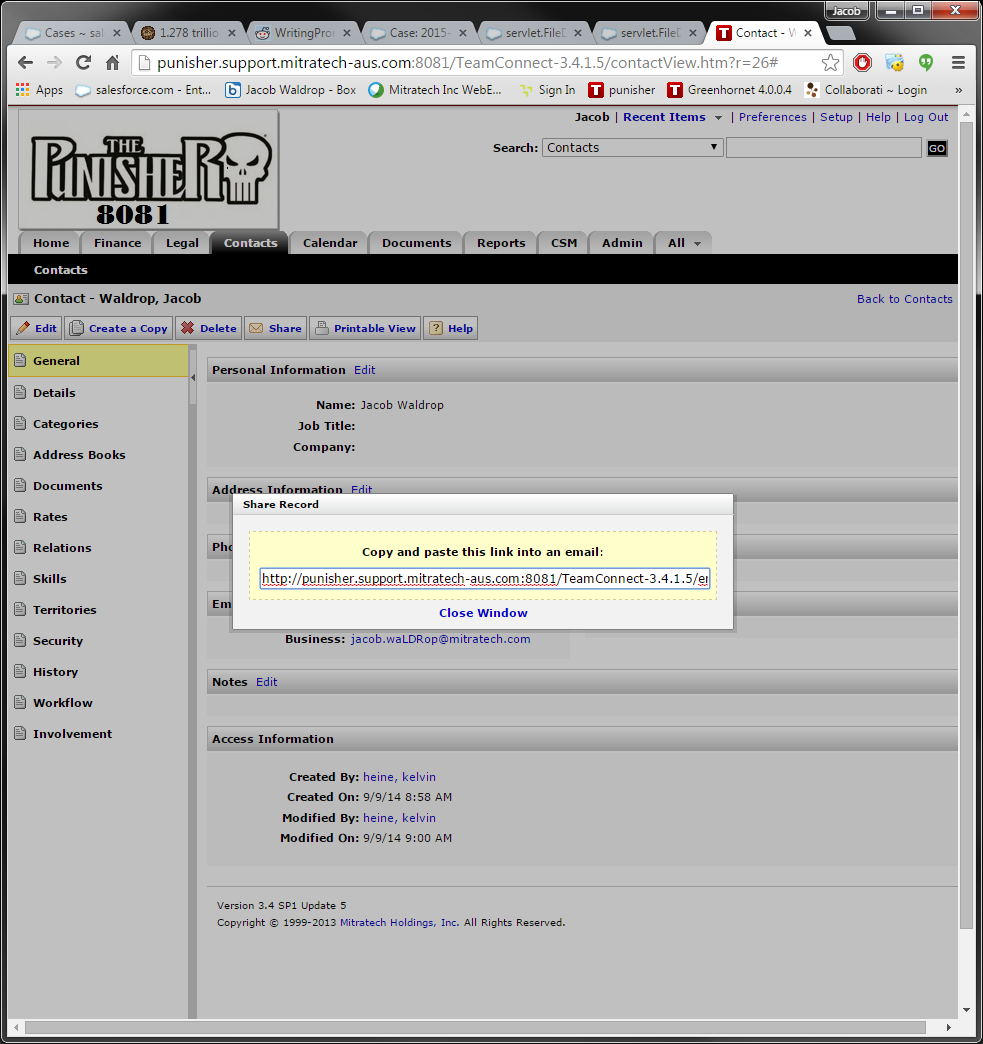983x1044 pixels.
Task: Close the Cases browser tab
Action: coord(117,33)
